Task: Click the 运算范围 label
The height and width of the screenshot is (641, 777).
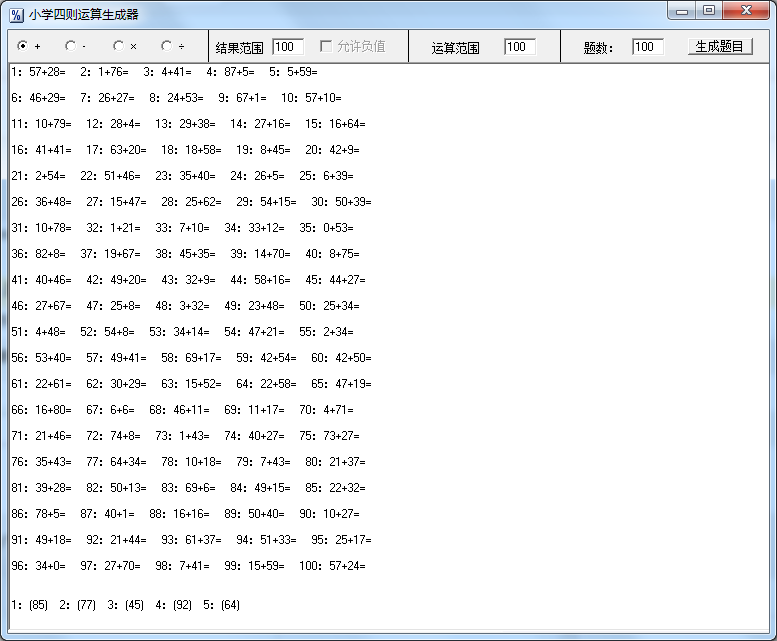Action: point(455,48)
